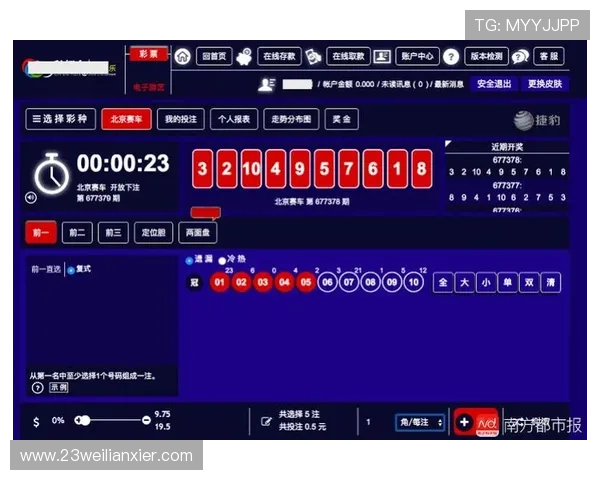Viewport: 600px width, 480px height.
Task: Open the 选择彩种 lottery type menu
Action: pos(61,120)
